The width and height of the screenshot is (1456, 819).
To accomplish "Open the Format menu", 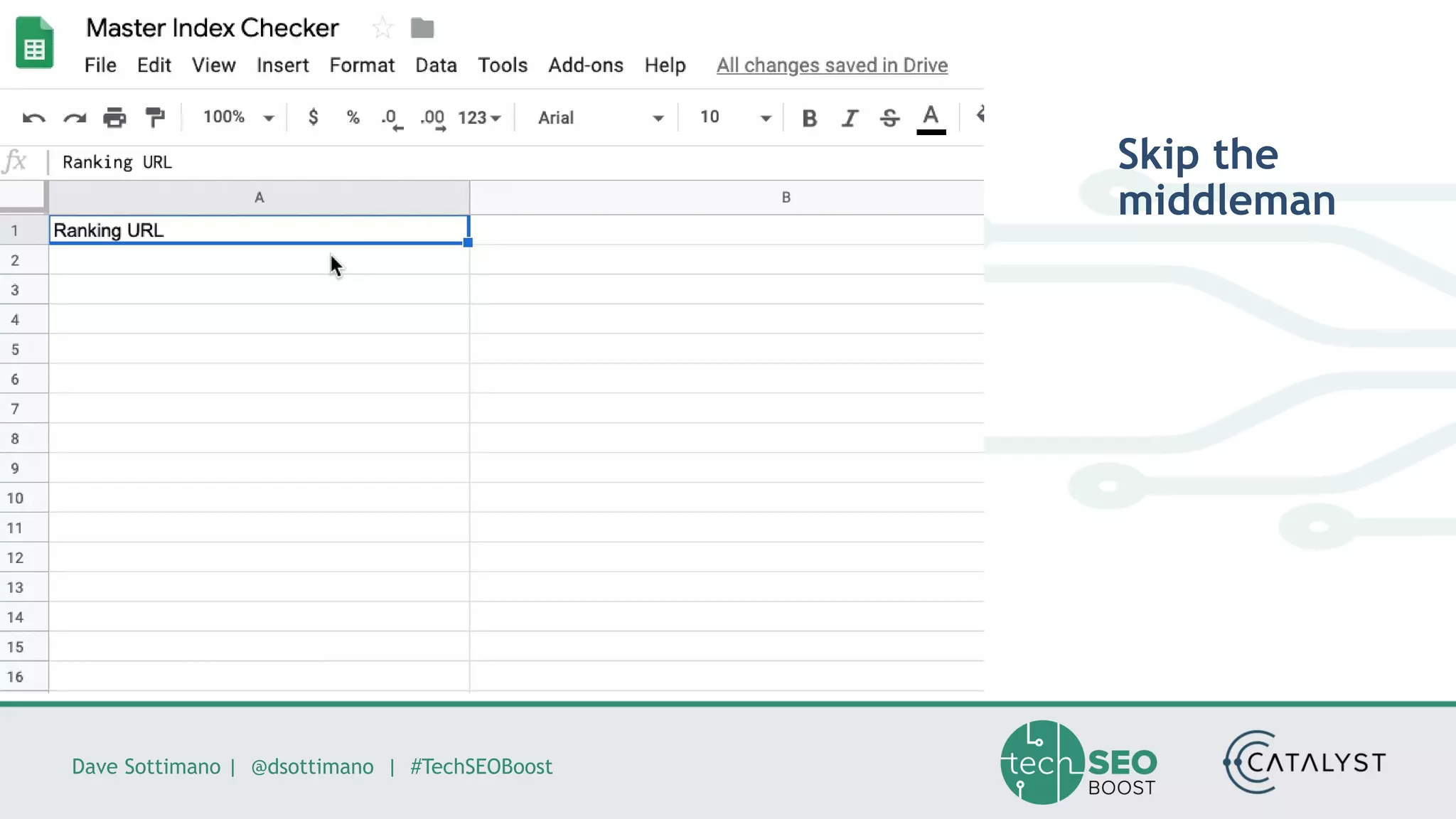I will (x=362, y=65).
